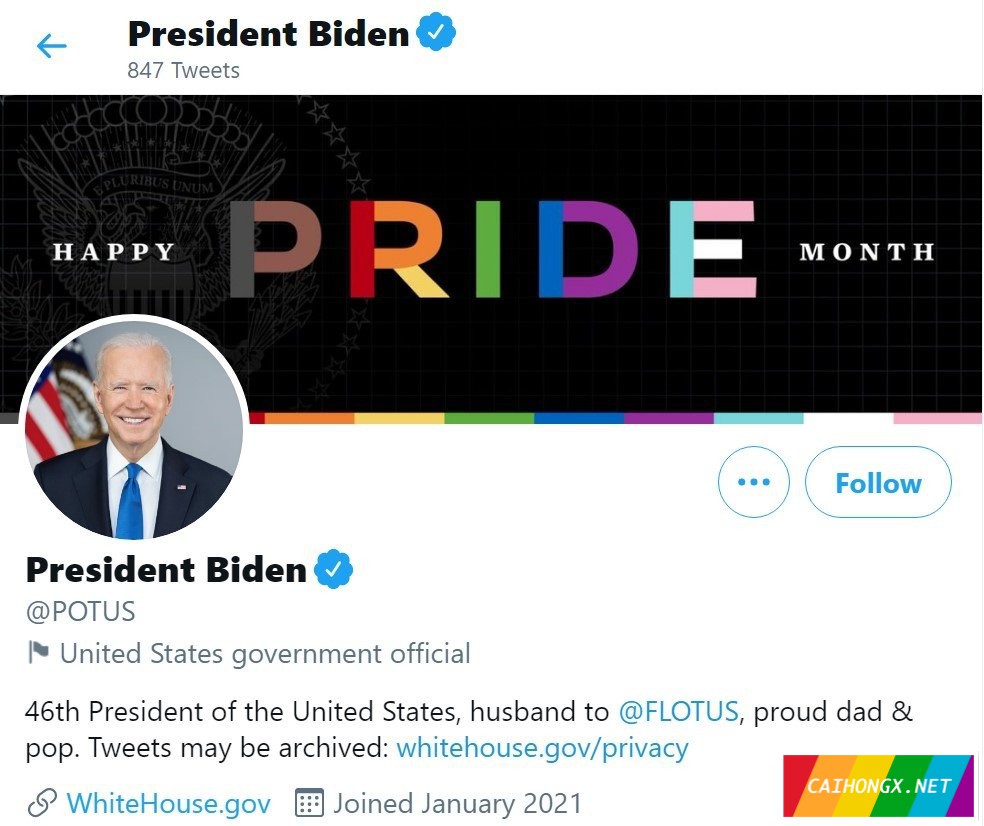Click the multicolored PRIDE lettering in the banner
984x826 pixels.
(492, 249)
